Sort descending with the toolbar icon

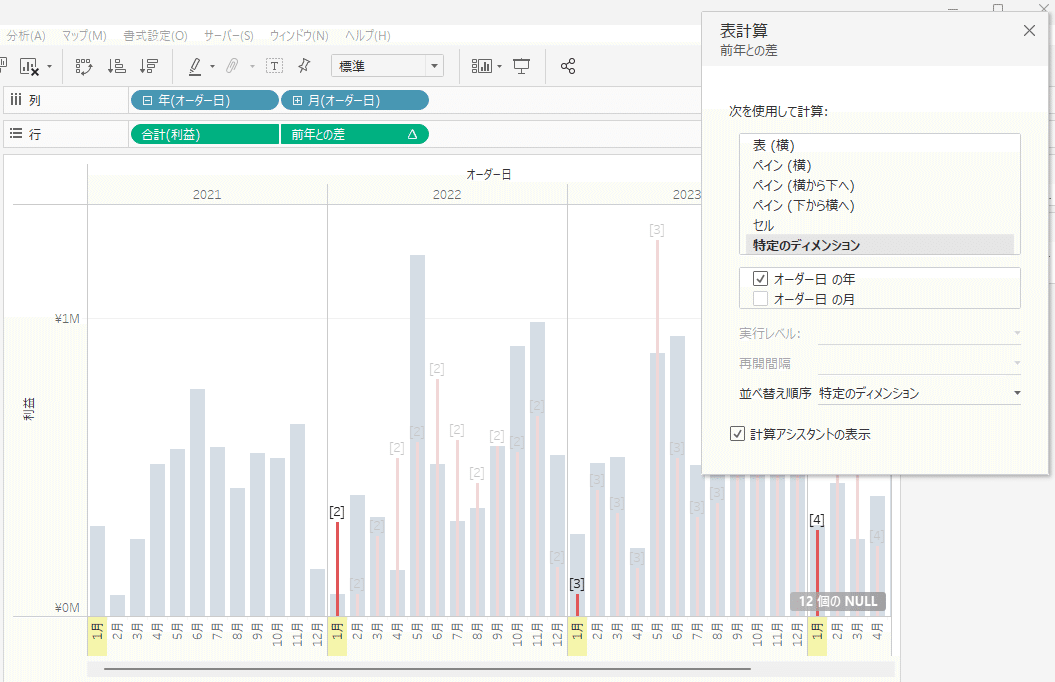(149, 66)
